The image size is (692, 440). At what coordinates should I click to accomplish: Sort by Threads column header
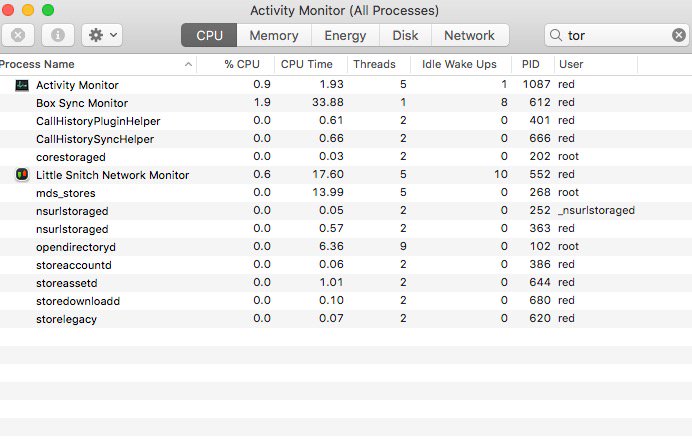(374, 64)
